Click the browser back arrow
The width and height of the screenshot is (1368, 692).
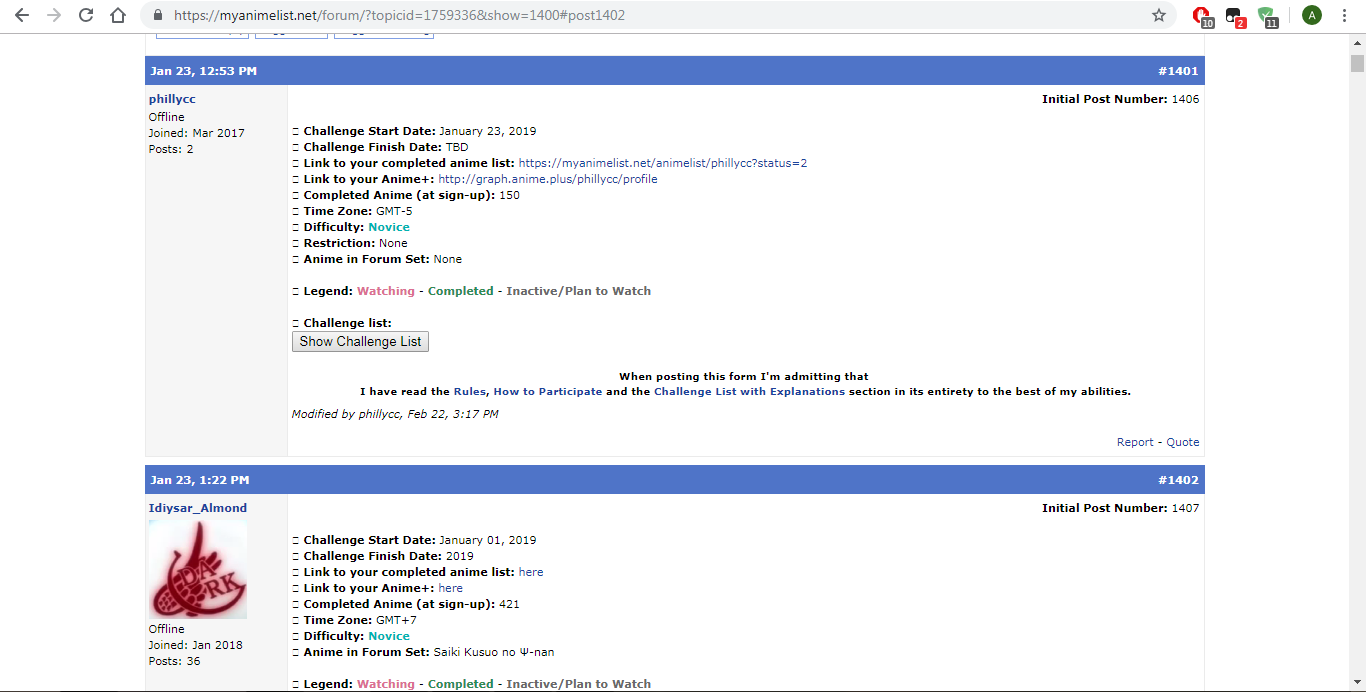tap(22, 15)
